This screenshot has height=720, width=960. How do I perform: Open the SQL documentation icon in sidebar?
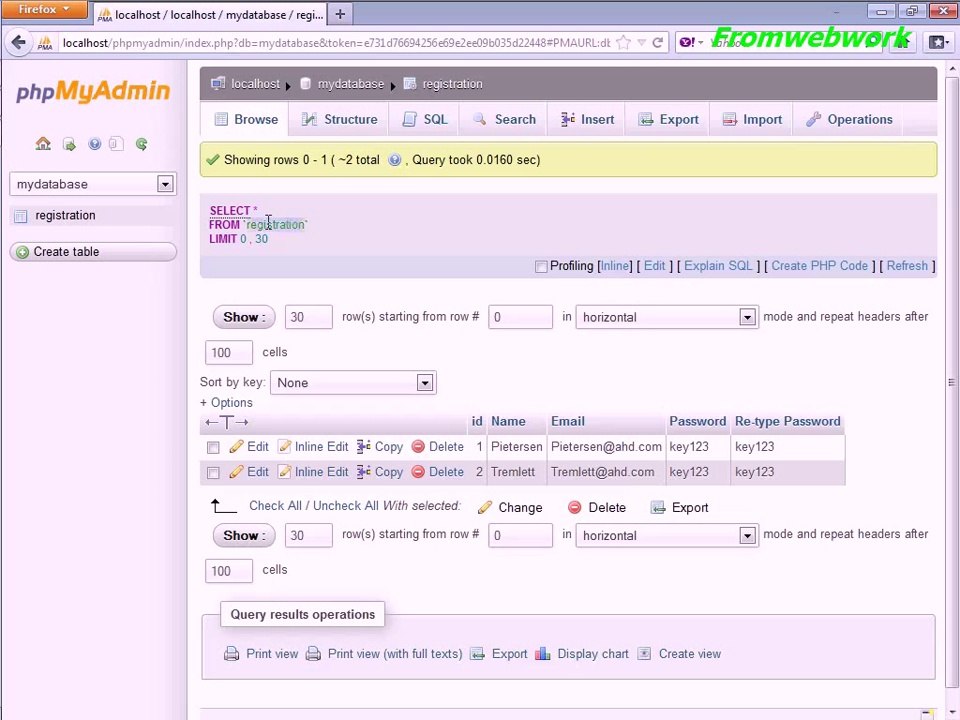(116, 144)
